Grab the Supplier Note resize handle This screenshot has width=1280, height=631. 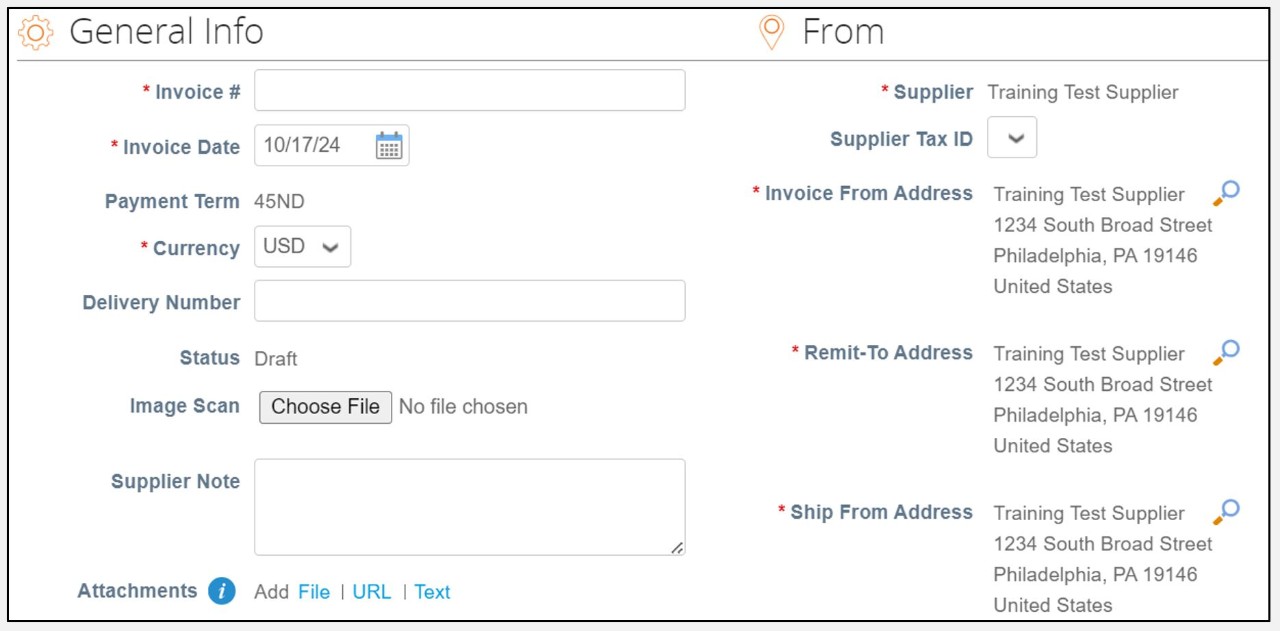pos(677,547)
